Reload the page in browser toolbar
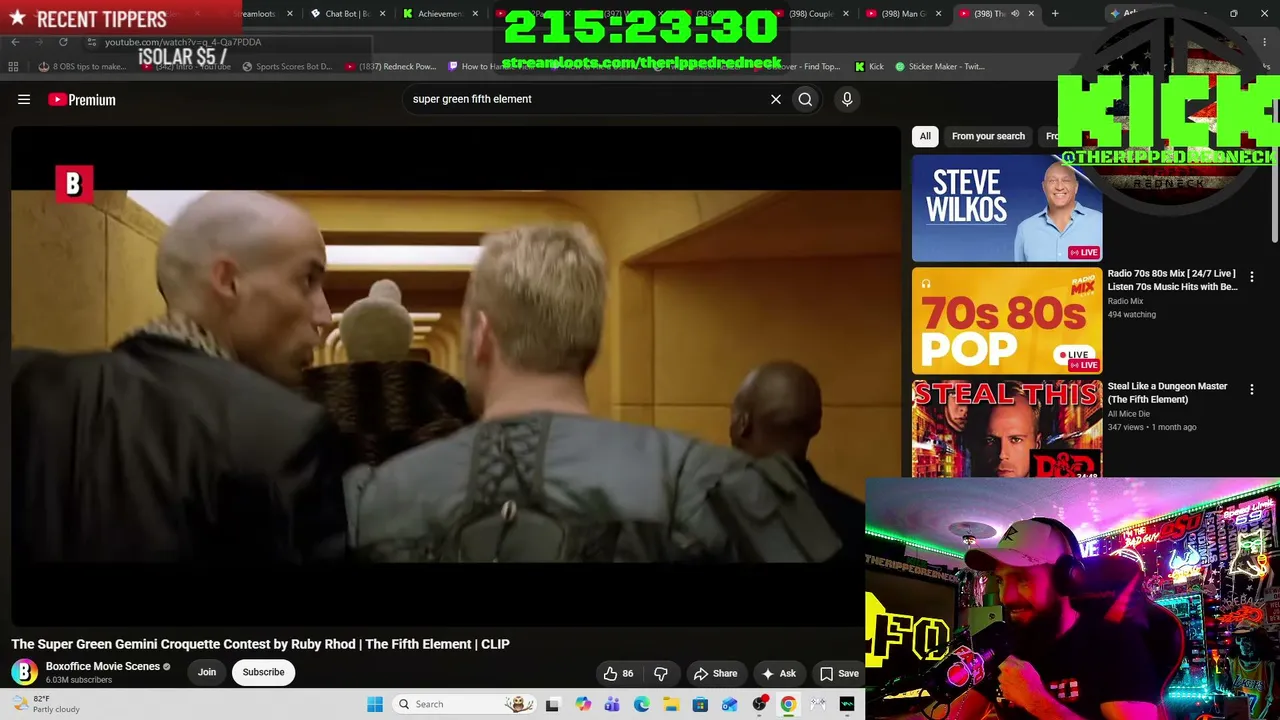Image resolution: width=1280 pixels, height=720 pixels. [x=63, y=42]
